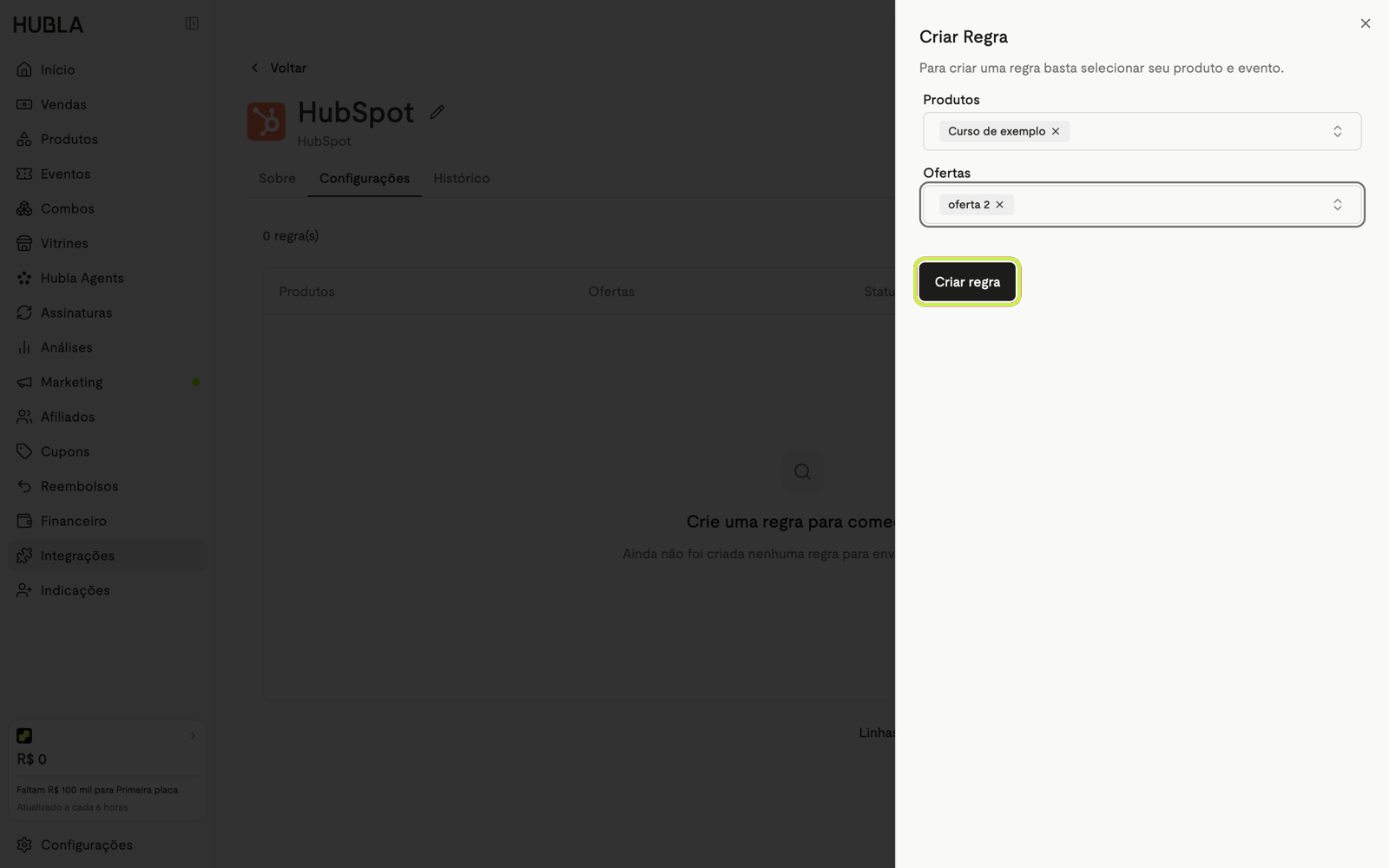Click the Produtos shapes icon

(24, 139)
